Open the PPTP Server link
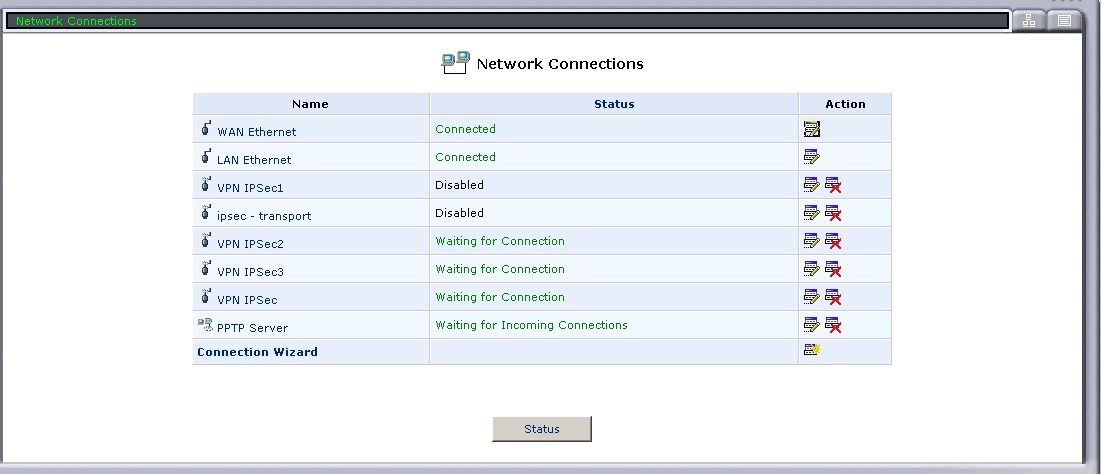1101x474 pixels. (251, 328)
